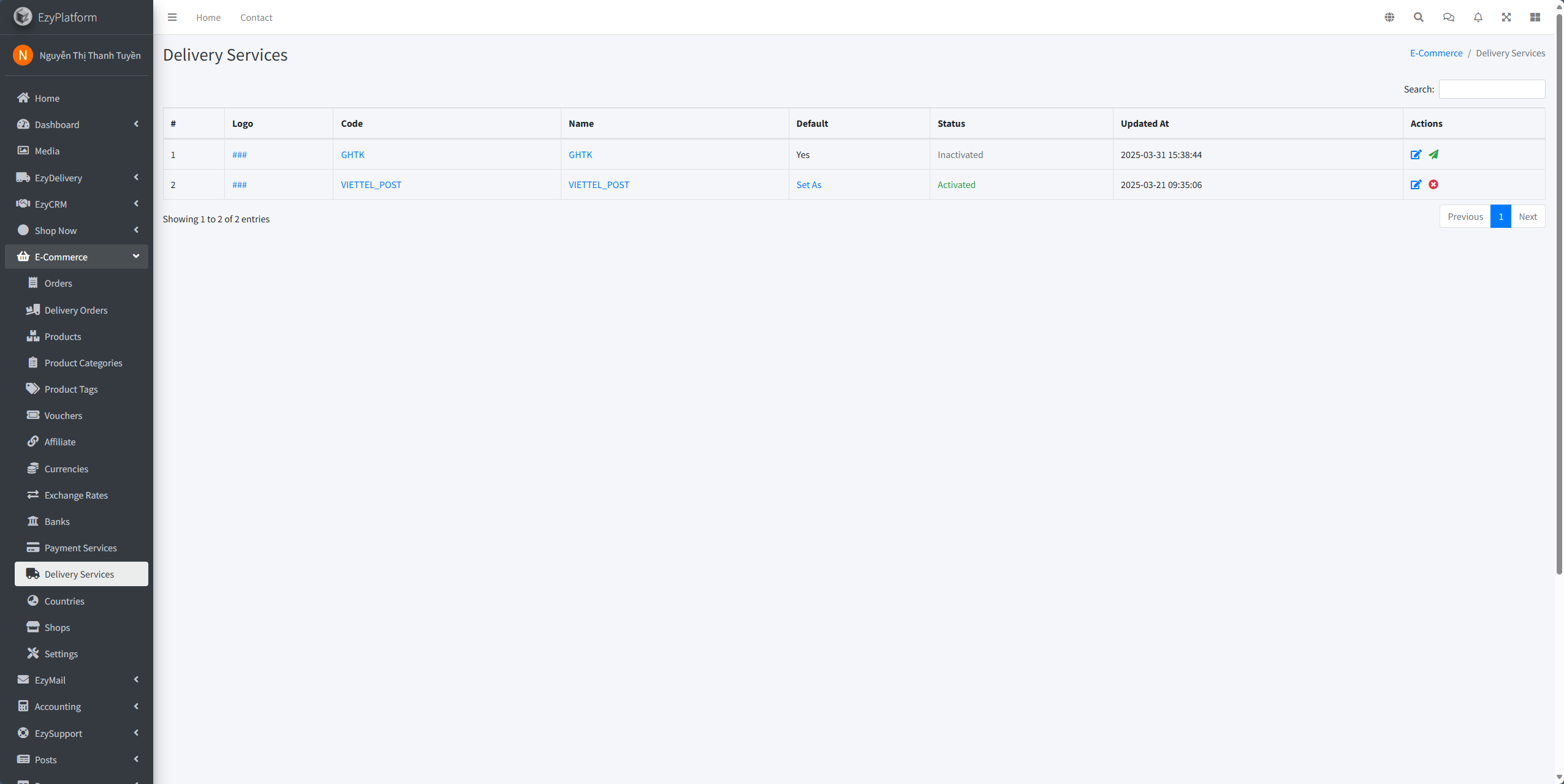The image size is (1564, 784).
Task: Click the VIETTEL_POST name link
Action: (x=599, y=184)
